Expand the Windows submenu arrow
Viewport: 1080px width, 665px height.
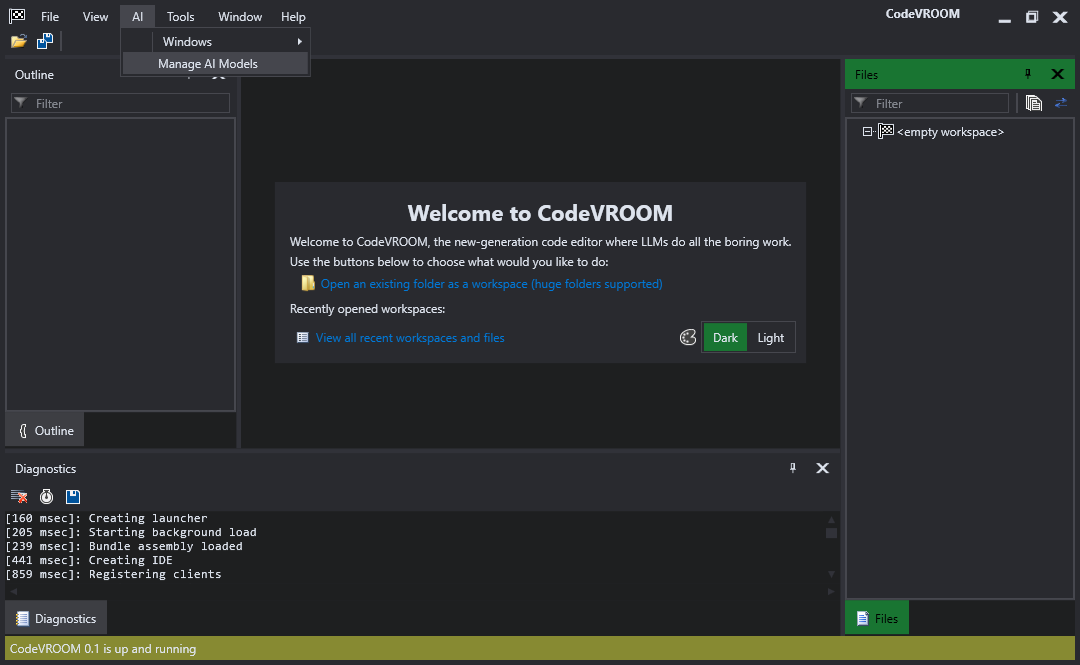pos(300,41)
